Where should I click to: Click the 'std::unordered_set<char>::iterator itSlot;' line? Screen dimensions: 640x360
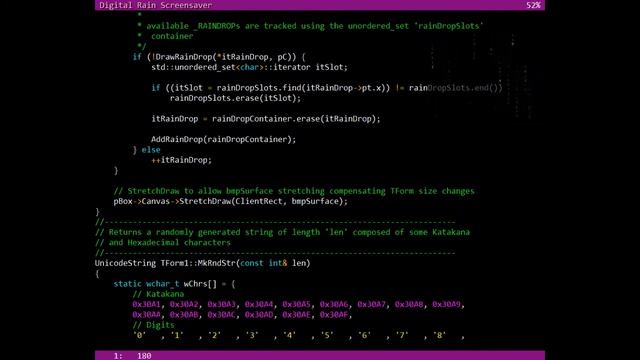pos(249,67)
